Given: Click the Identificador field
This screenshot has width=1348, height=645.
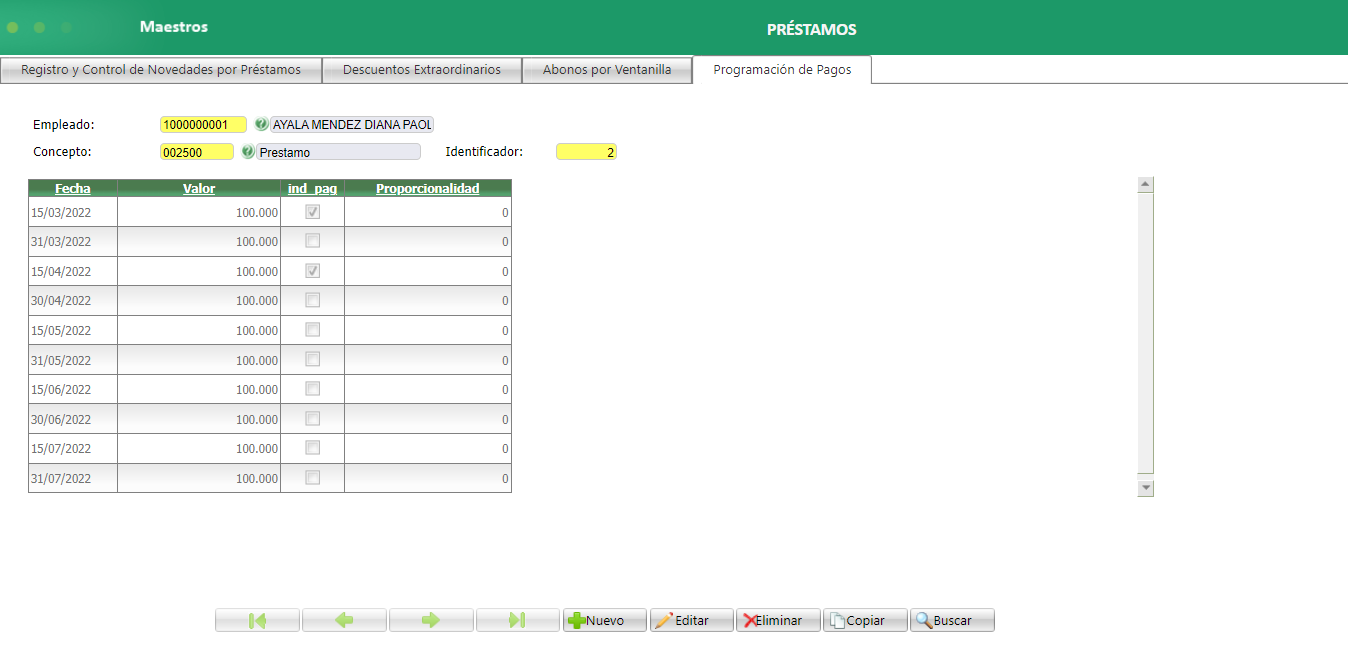Looking at the screenshot, I should (x=586, y=152).
